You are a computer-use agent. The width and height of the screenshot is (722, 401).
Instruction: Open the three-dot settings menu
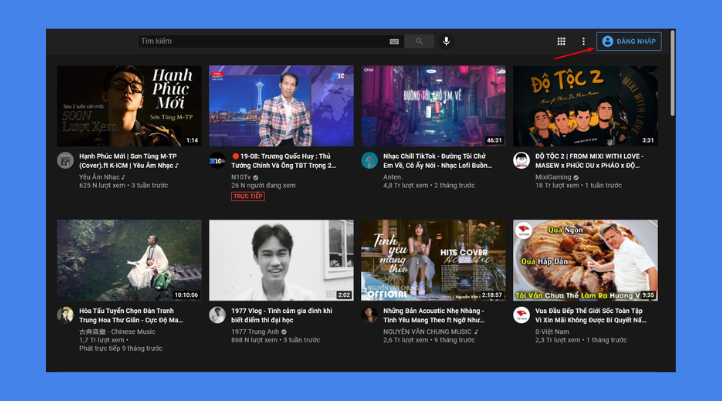coord(583,41)
